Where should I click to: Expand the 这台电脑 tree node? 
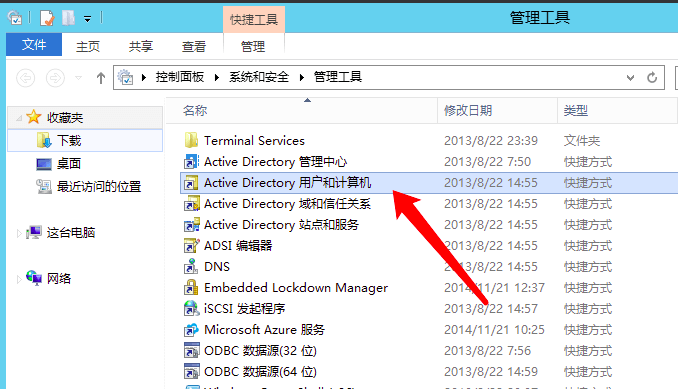19,233
